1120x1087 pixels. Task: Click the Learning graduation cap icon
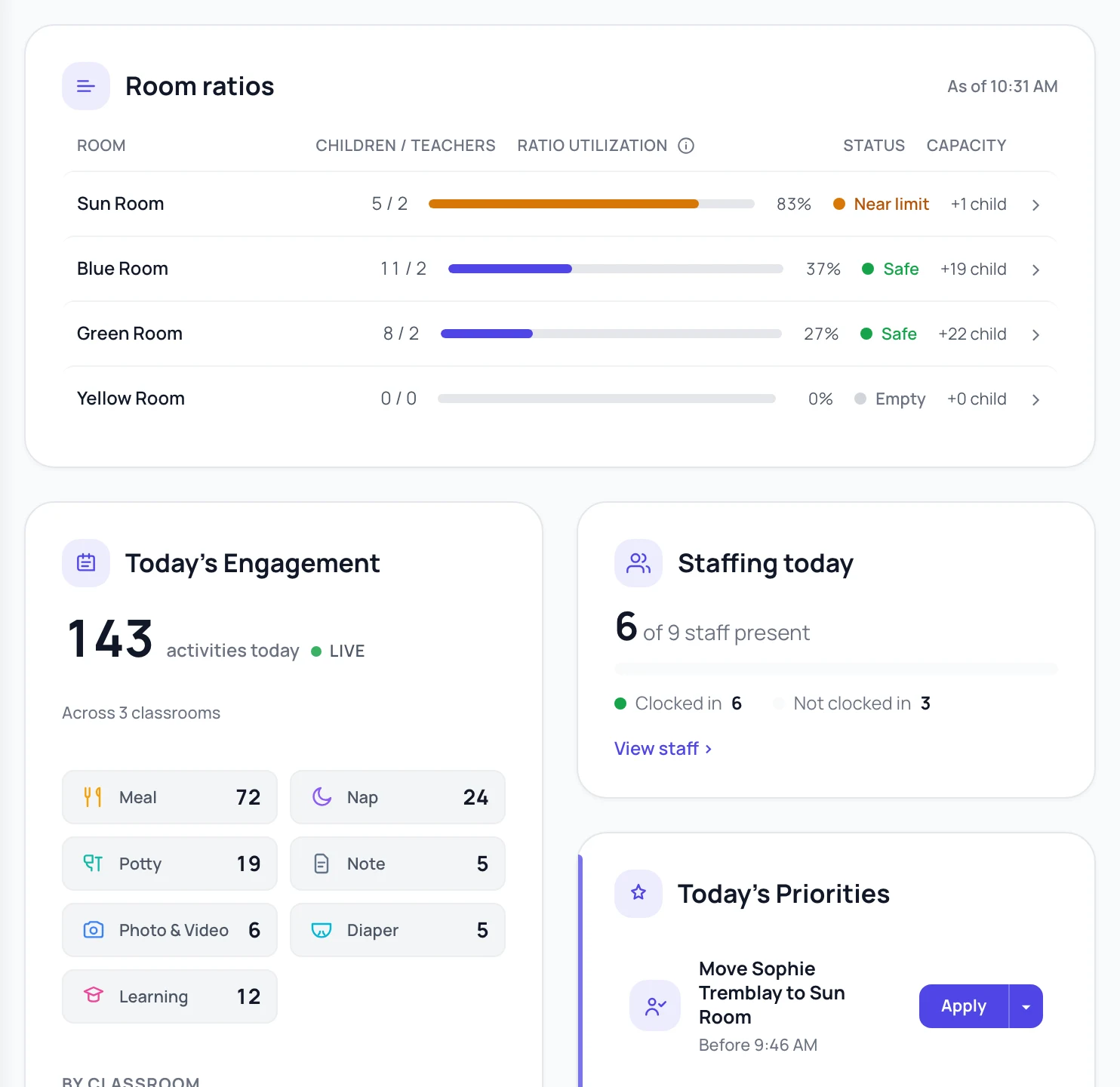(94, 996)
